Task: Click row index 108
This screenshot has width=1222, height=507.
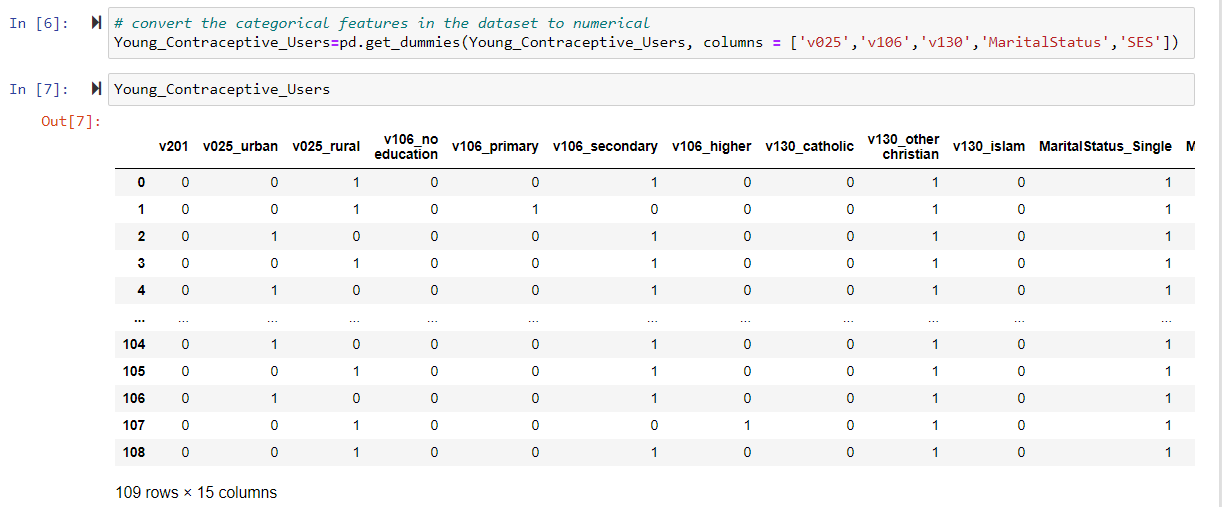Action: coord(134,452)
